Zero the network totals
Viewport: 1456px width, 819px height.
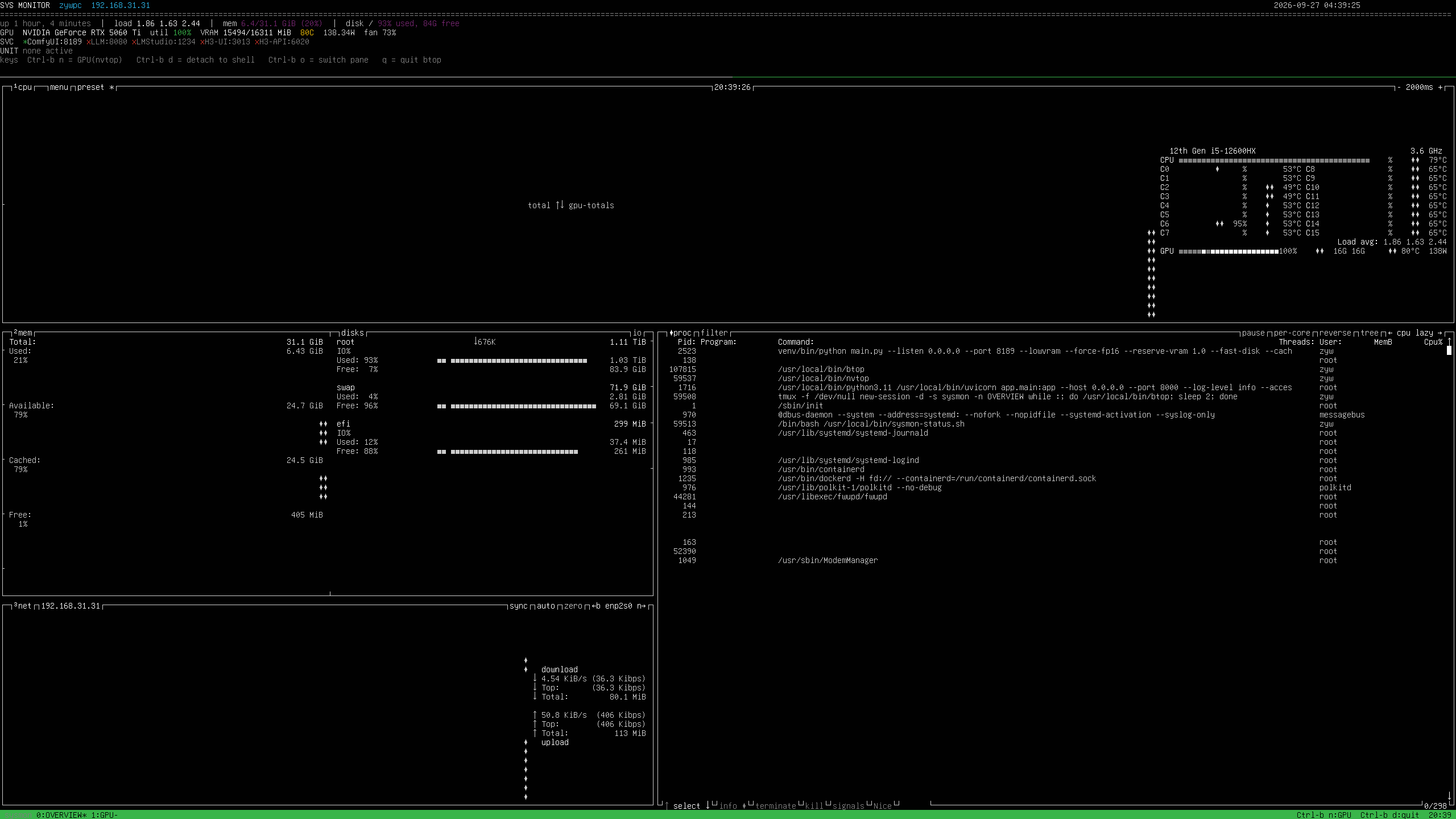tap(573, 606)
